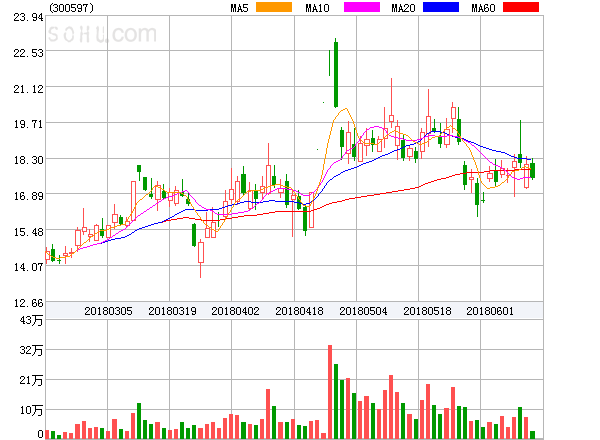This screenshot has height=440, width=600.
Task: Click the 21.12 price axis label
Action: [x=28, y=89]
